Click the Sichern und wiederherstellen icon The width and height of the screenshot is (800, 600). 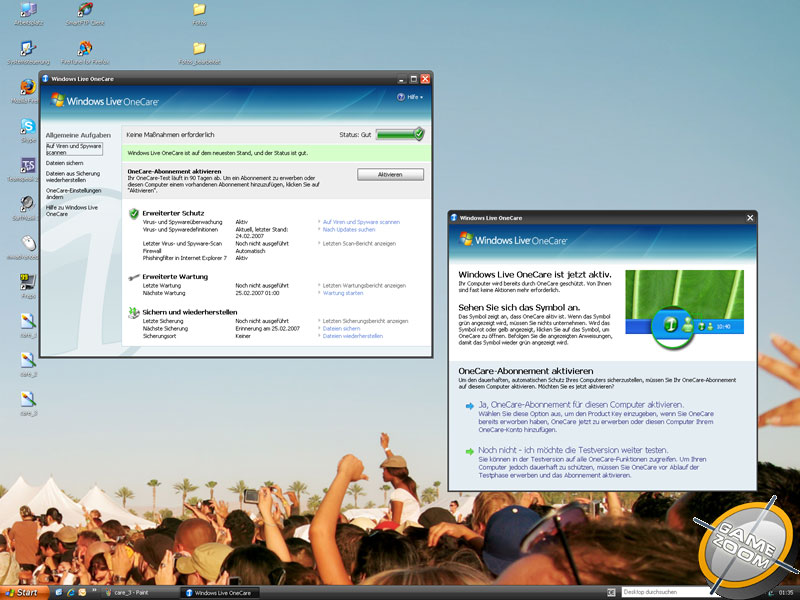(x=134, y=313)
